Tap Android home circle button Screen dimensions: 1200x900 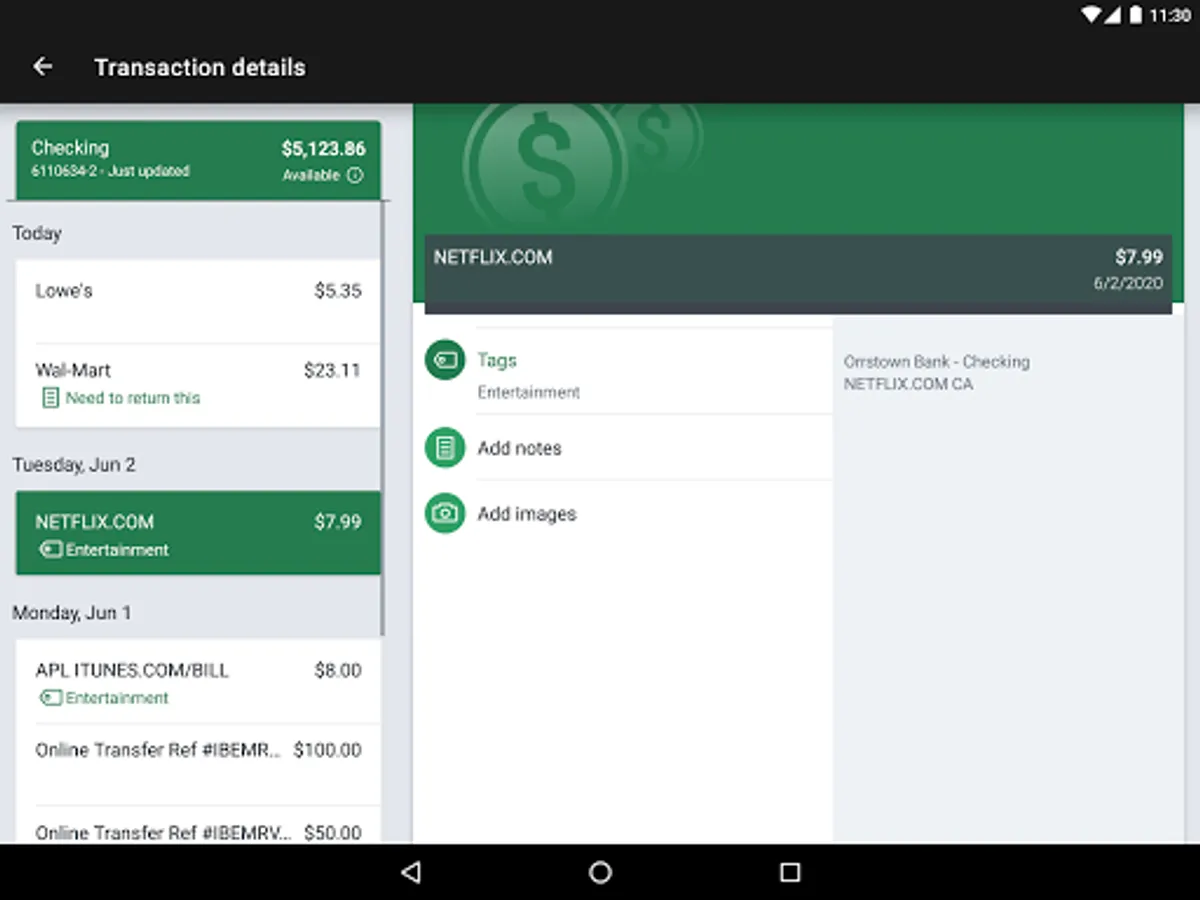[600, 872]
